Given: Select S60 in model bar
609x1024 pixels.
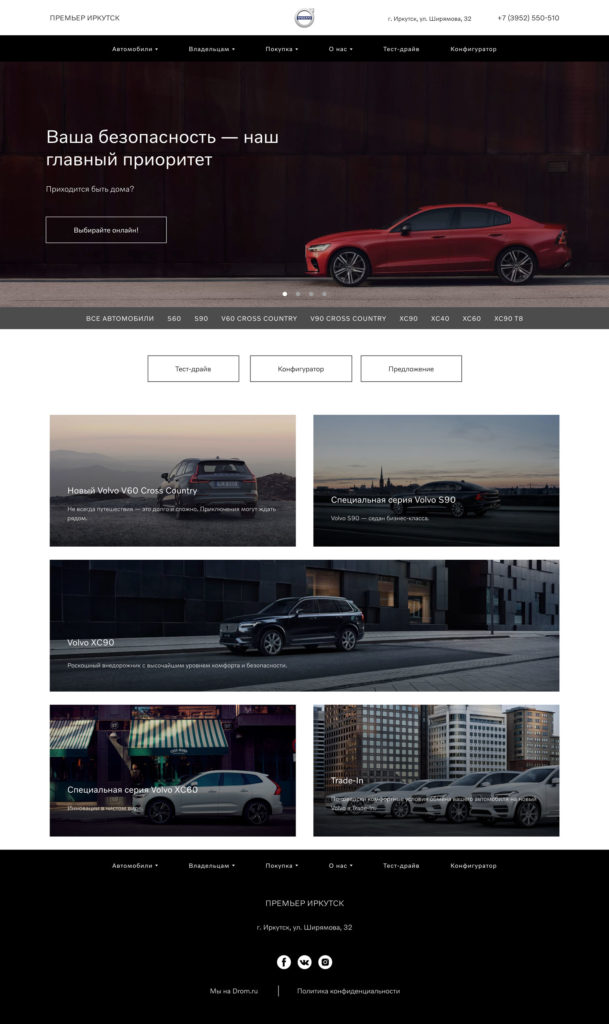Looking at the screenshot, I should click(174, 319).
